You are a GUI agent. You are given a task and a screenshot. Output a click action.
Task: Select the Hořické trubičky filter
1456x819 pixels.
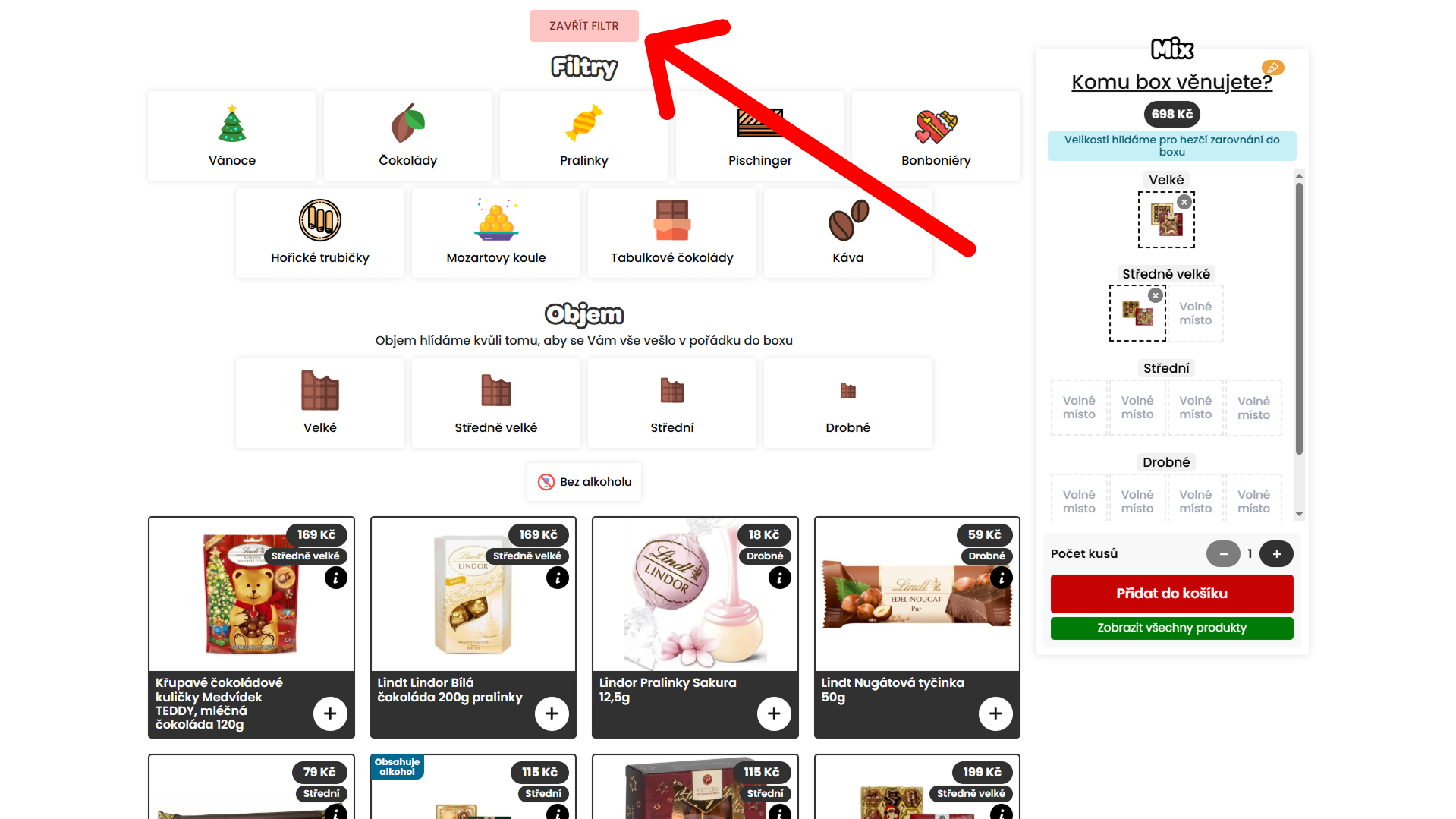click(x=320, y=233)
